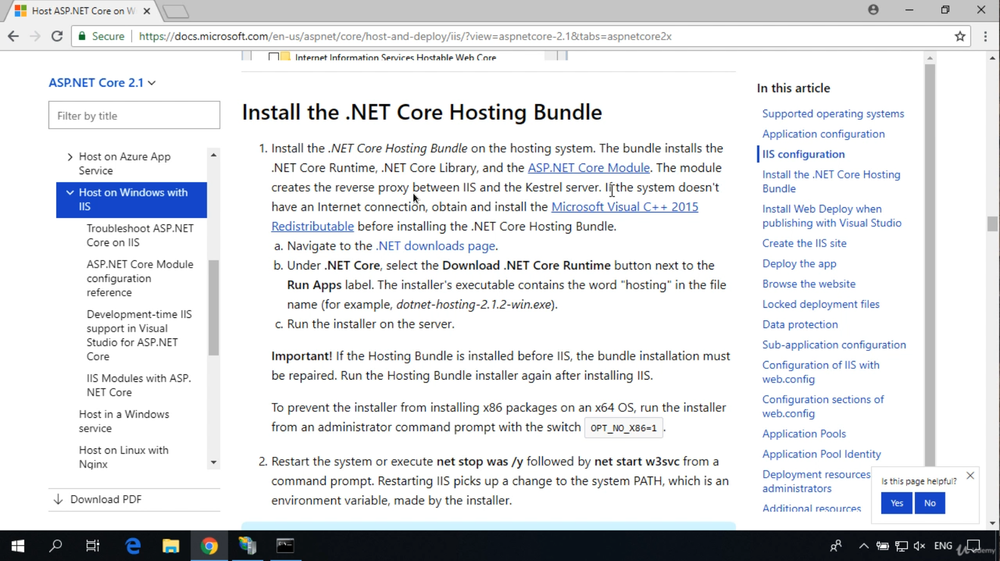Bookmark this page with the star icon

point(960,36)
